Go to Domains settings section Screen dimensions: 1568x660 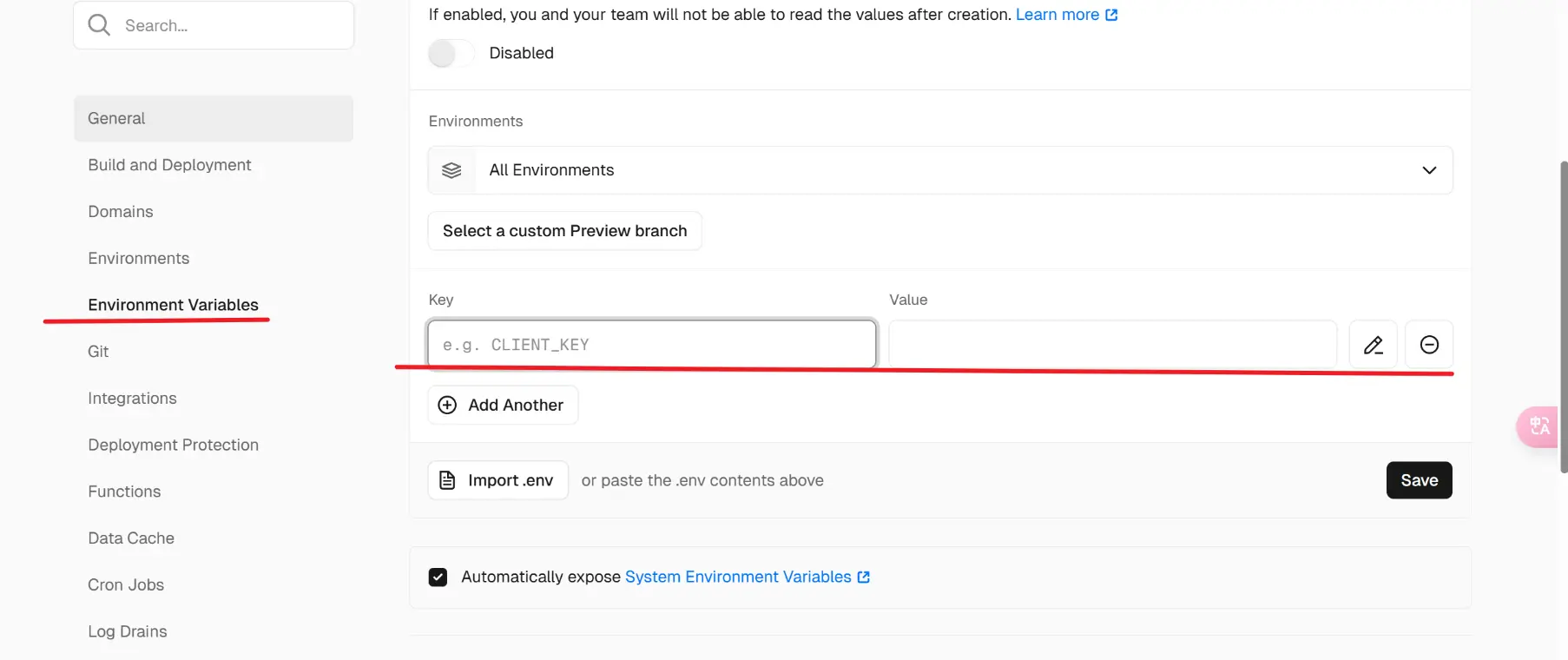pos(121,212)
